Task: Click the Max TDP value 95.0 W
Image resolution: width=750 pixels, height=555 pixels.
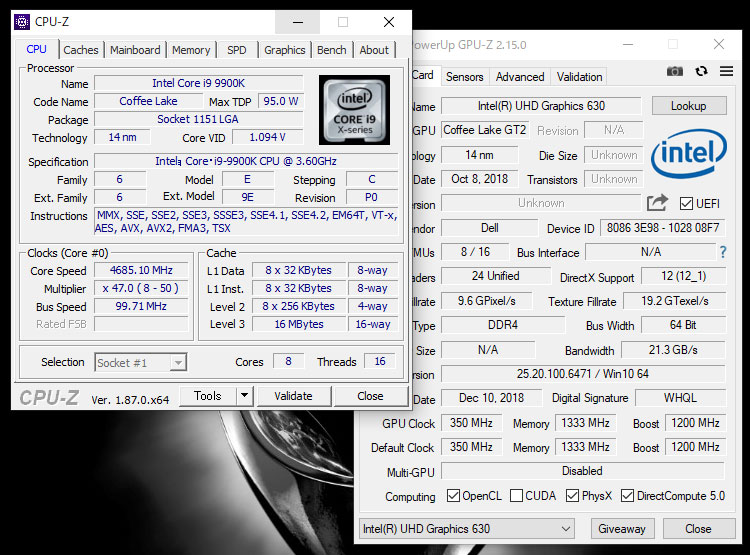Action: pos(280,101)
